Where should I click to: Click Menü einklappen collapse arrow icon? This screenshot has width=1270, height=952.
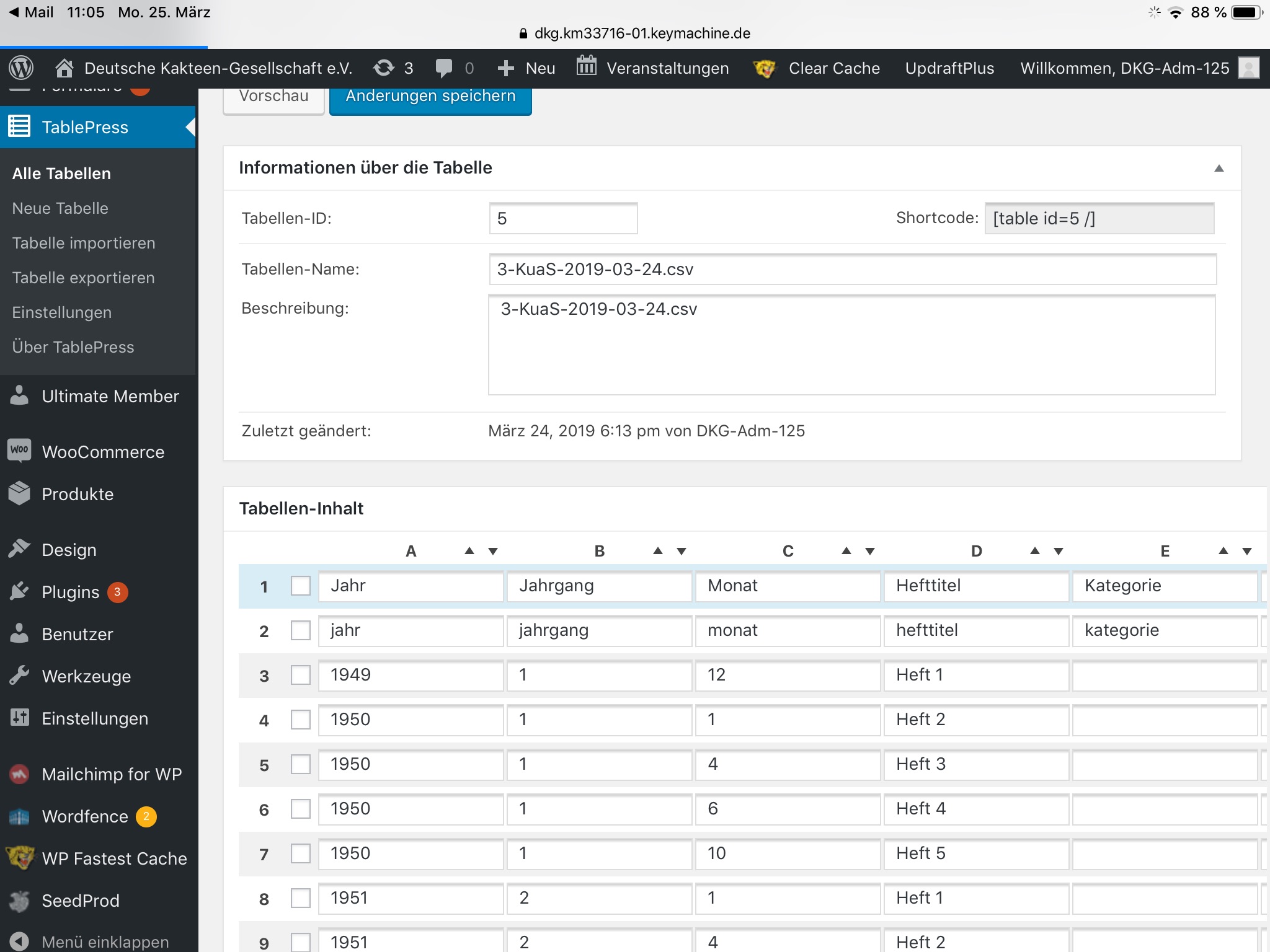pyautogui.click(x=20, y=941)
